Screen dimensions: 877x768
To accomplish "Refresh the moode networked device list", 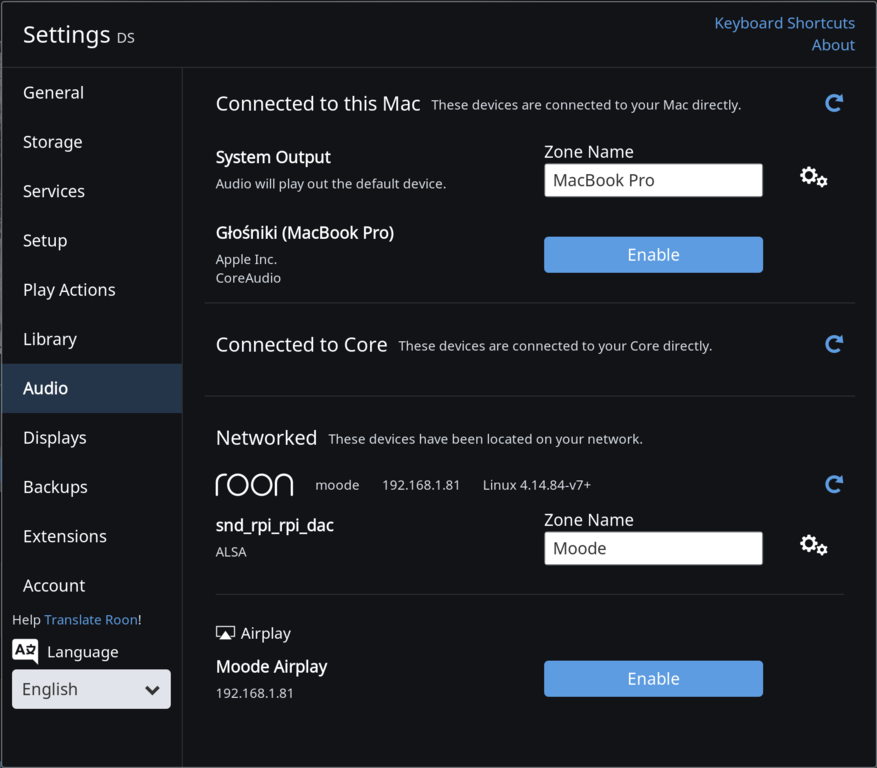I will pyautogui.click(x=833, y=484).
